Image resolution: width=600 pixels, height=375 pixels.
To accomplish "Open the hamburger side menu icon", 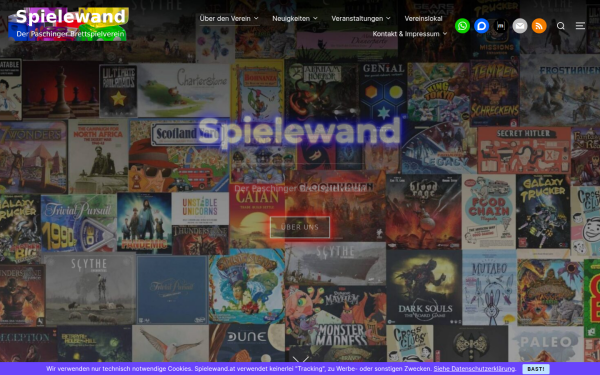I will tap(580, 26).
